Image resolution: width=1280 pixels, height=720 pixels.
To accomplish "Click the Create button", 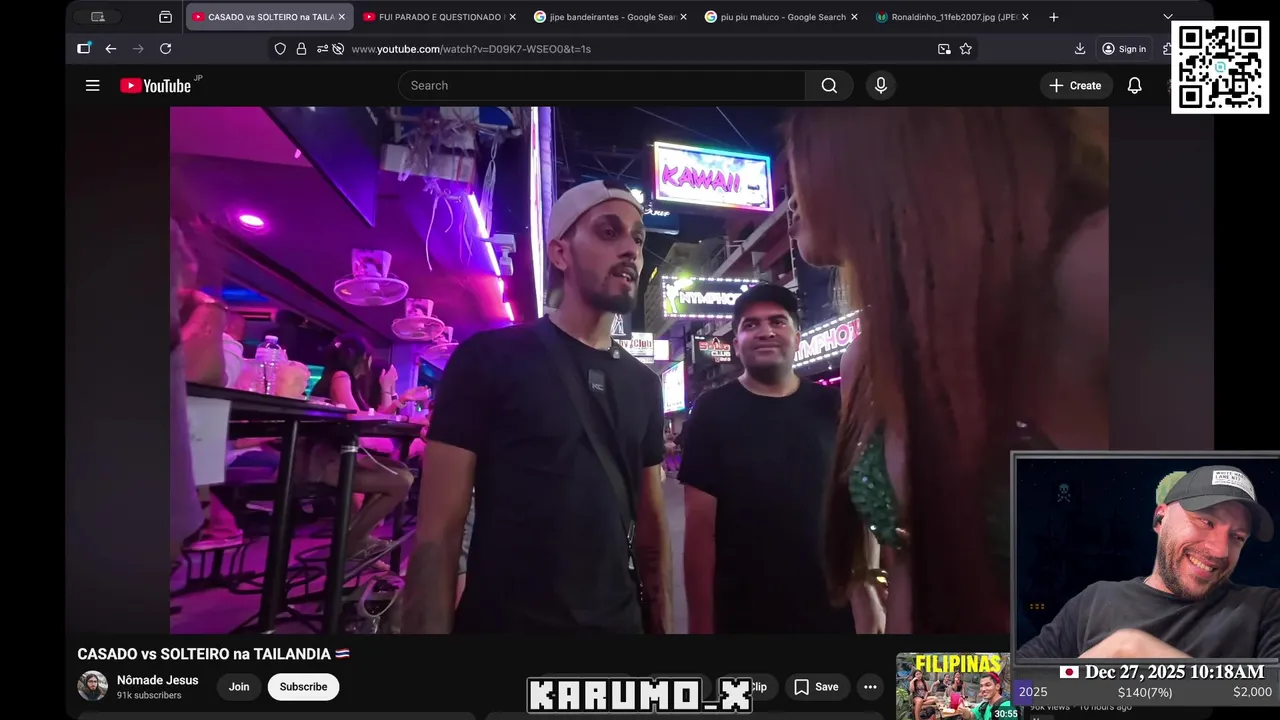I will coord(1075,86).
